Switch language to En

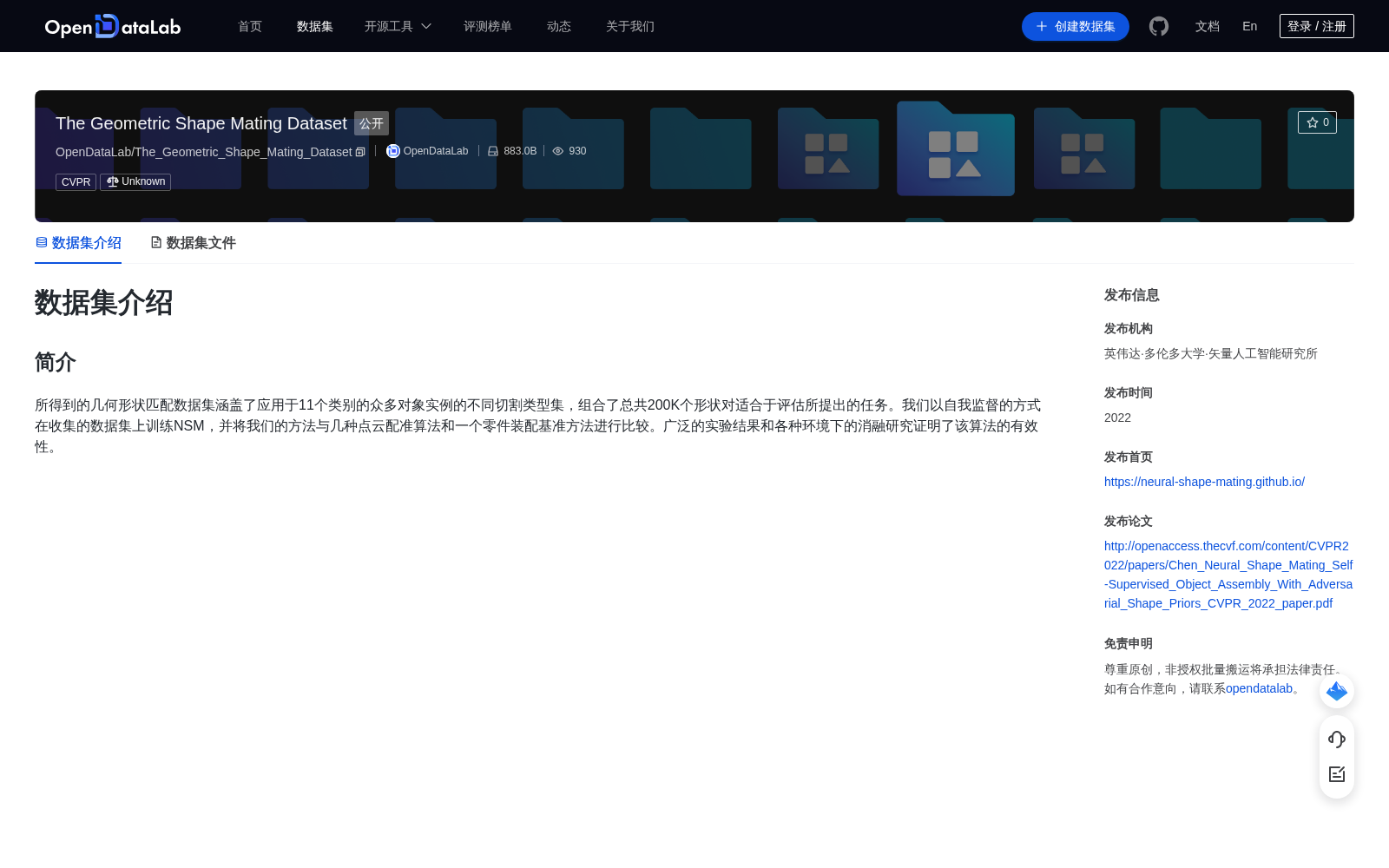1250,26
